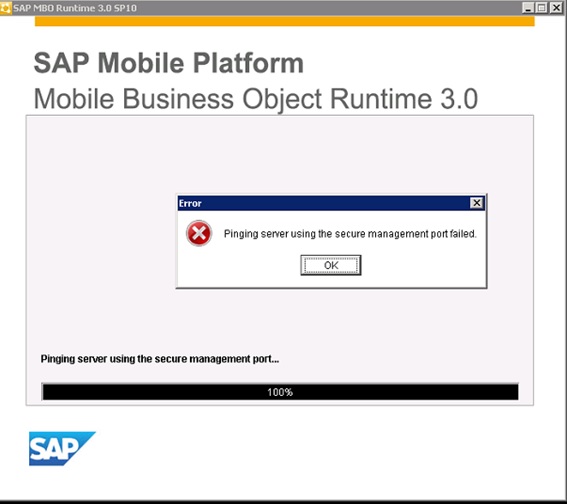Screen dimensions: 567x504
Task: Maximize the SAP MBO Runtime window
Action: tap(541, 8)
